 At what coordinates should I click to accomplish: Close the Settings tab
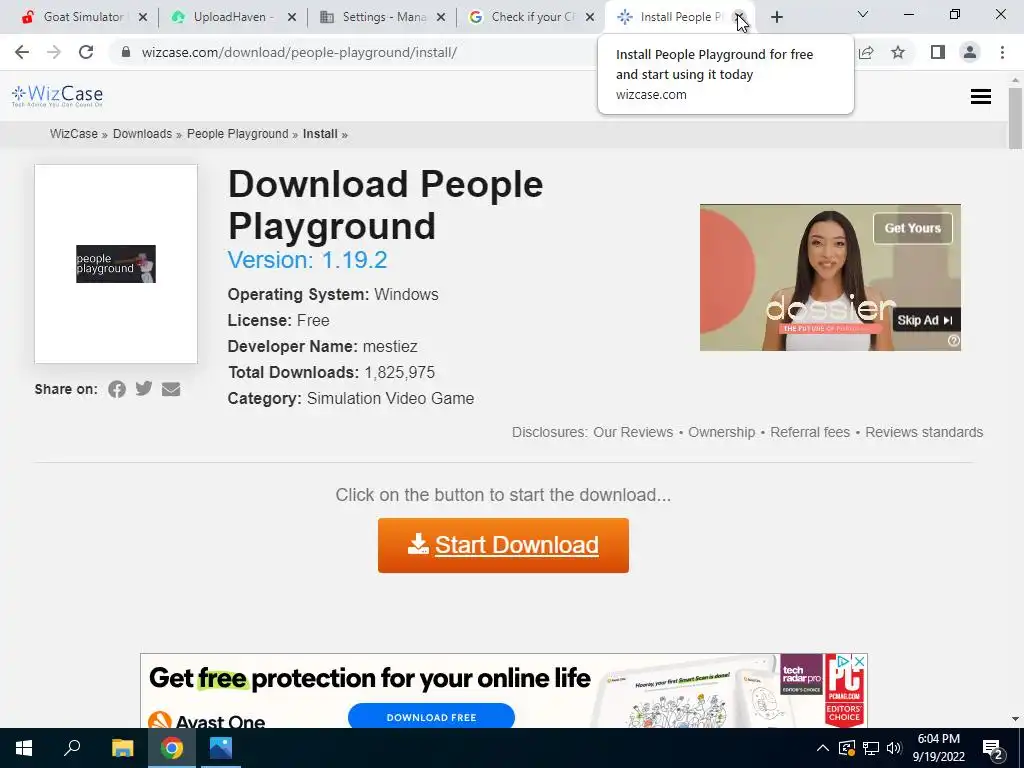(441, 18)
